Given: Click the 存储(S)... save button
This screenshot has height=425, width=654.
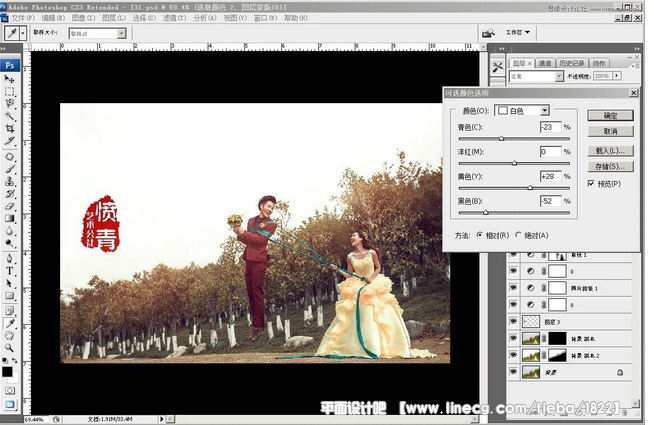Looking at the screenshot, I should point(610,166).
